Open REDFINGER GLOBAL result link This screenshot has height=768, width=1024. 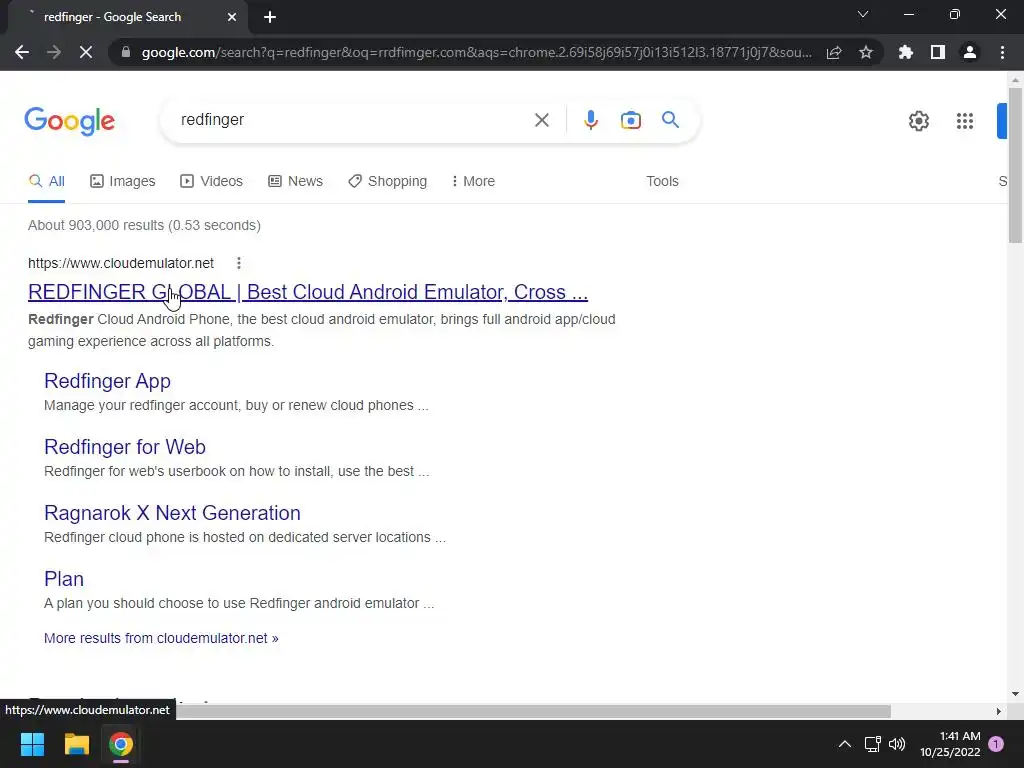tap(308, 292)
